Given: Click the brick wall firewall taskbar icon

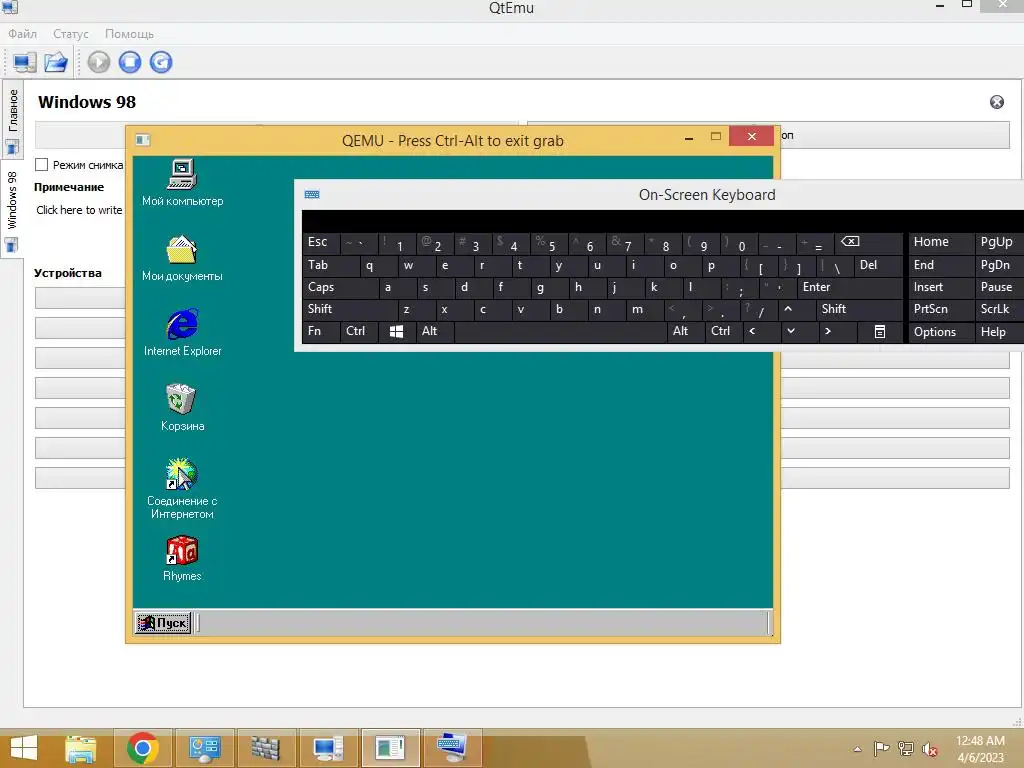Looking at the screenshot, I should click(x=266, y=748).
